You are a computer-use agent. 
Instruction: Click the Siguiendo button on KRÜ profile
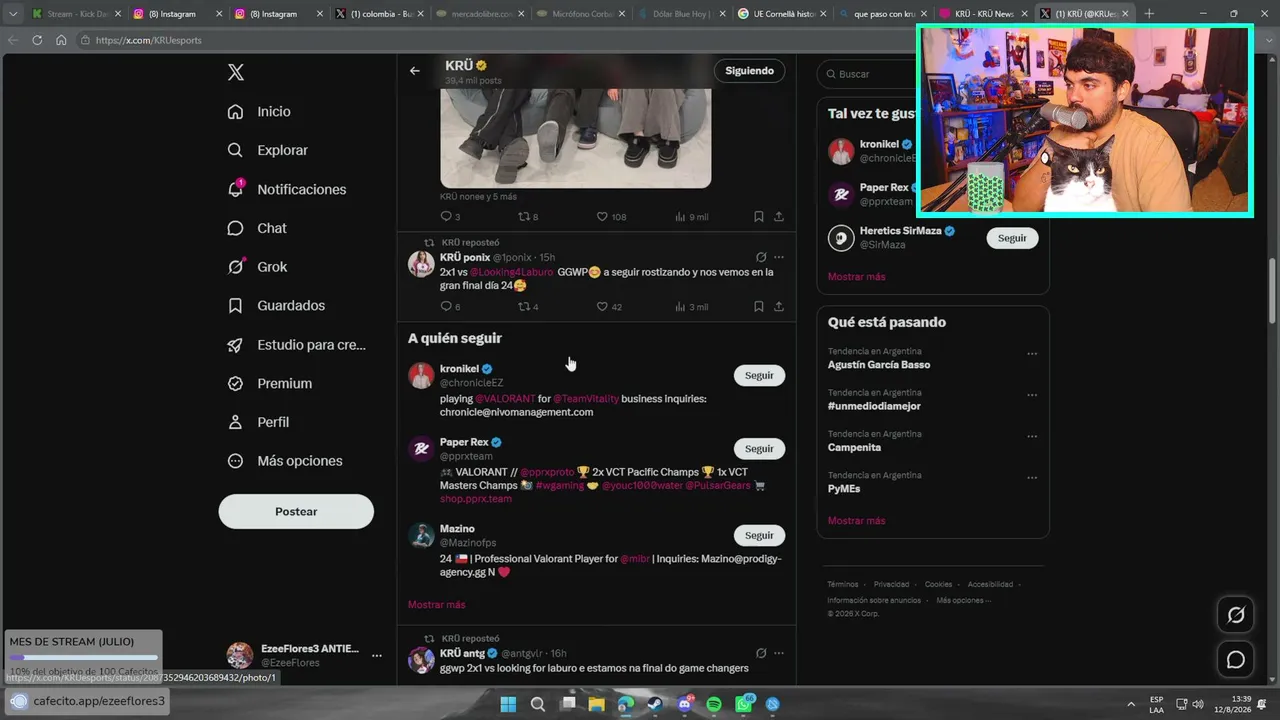[x=750, y=71]
